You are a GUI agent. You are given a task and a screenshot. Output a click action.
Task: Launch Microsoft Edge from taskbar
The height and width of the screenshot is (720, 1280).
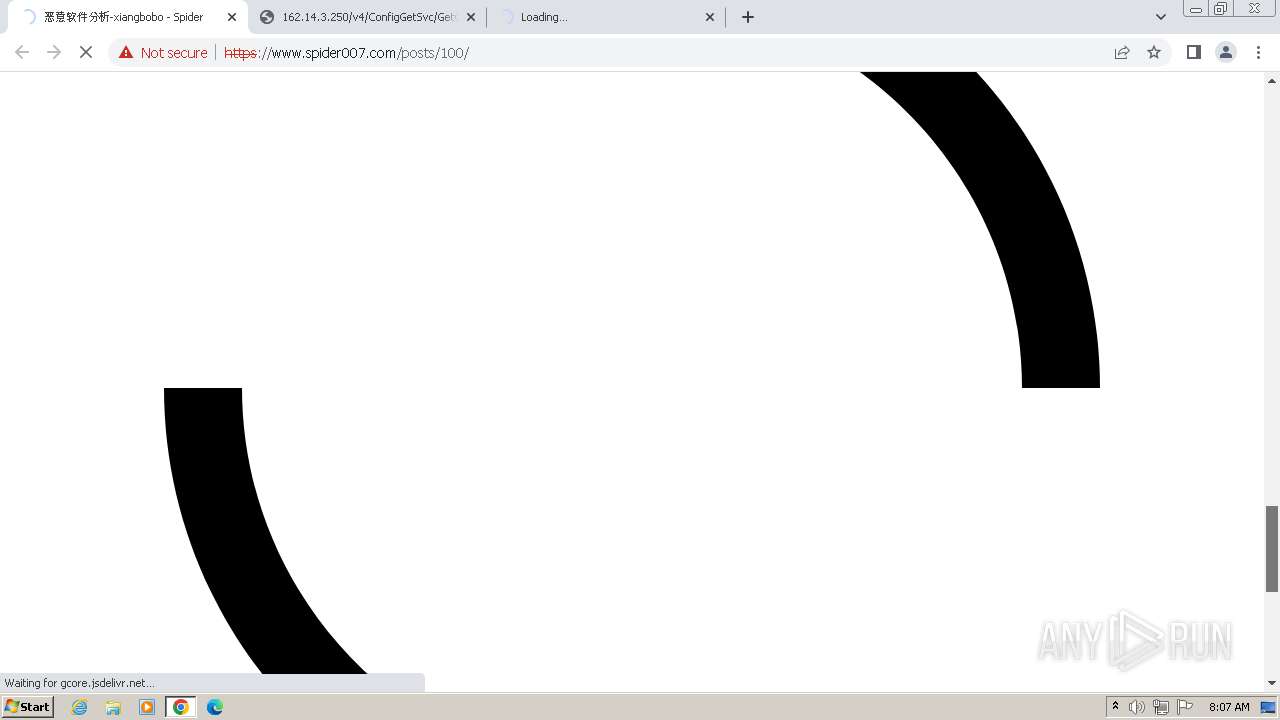click(215, 707)
